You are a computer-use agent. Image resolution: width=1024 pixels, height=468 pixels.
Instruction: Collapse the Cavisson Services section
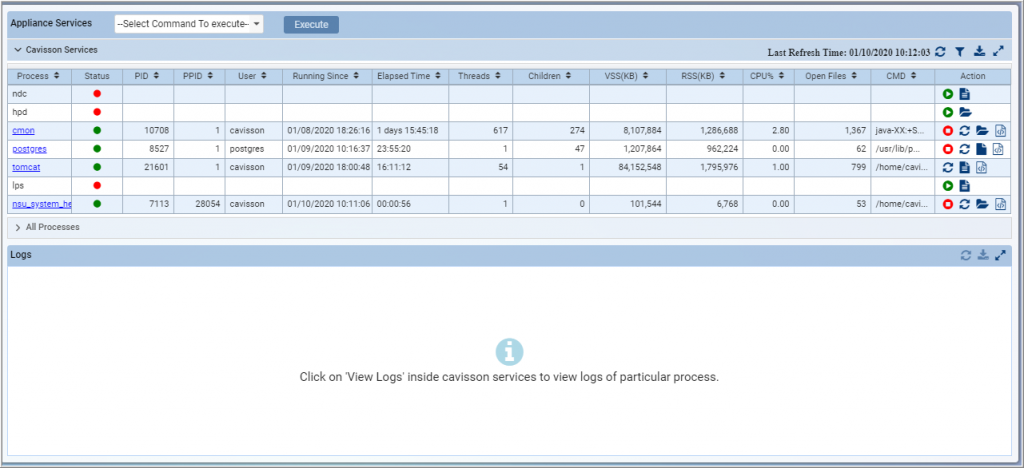pyautogui.click(x=18, y=50)
